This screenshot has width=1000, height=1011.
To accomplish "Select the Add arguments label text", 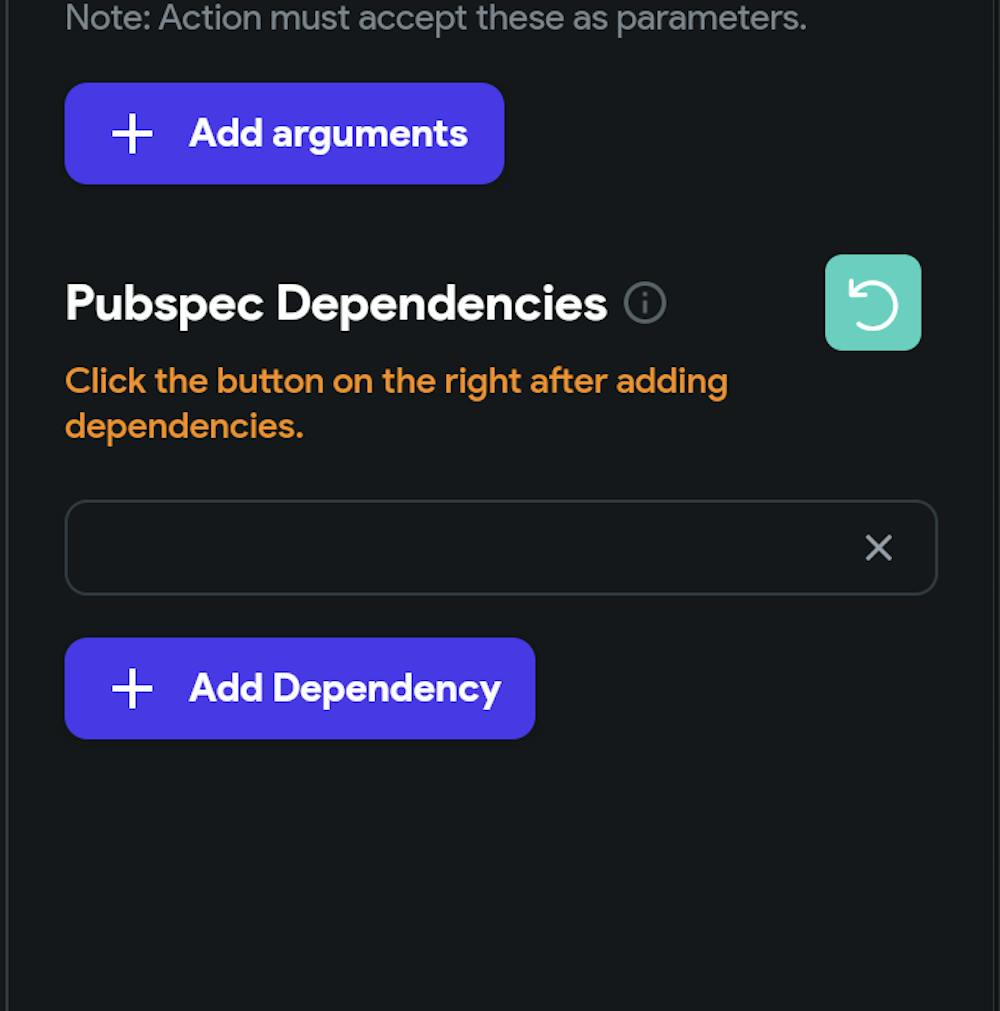I will click(328, 133).
